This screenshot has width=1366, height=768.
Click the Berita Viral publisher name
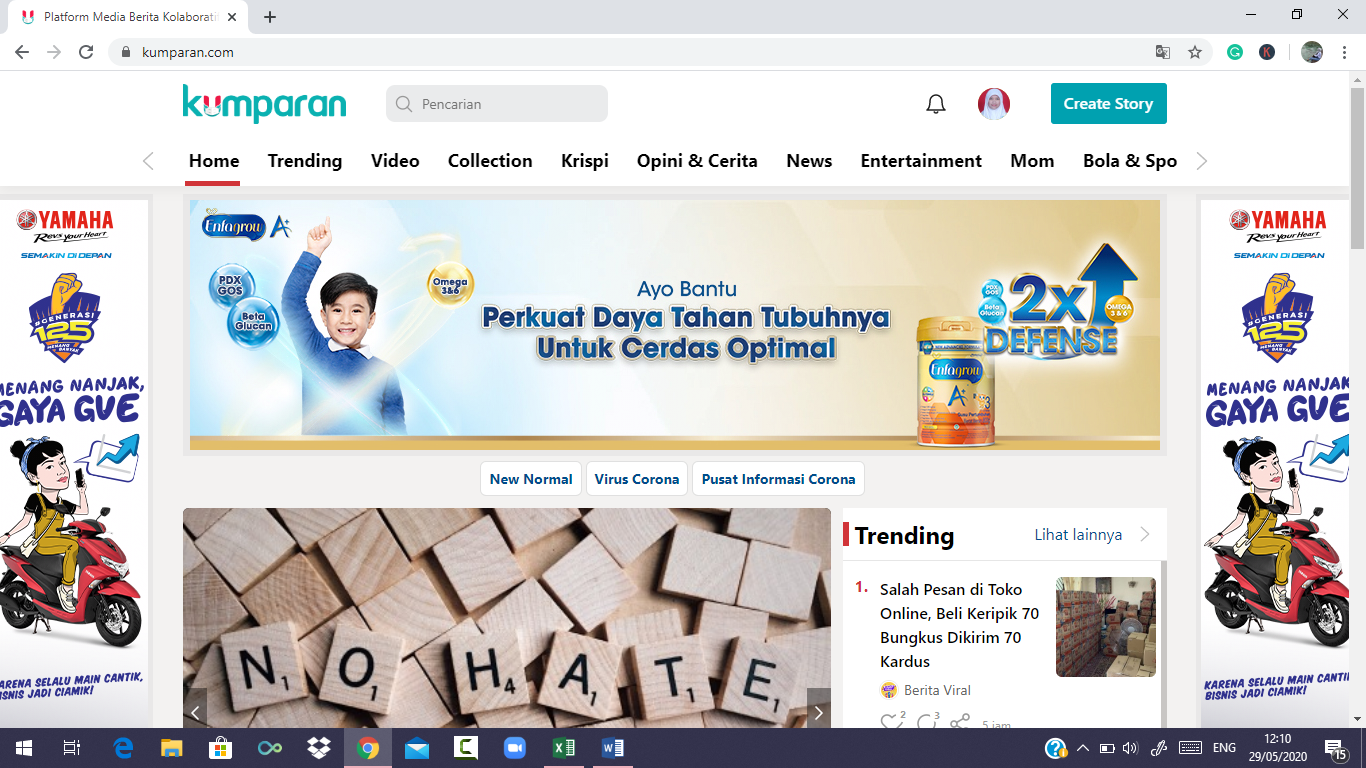pyautogui.click(x=937, y=690)
